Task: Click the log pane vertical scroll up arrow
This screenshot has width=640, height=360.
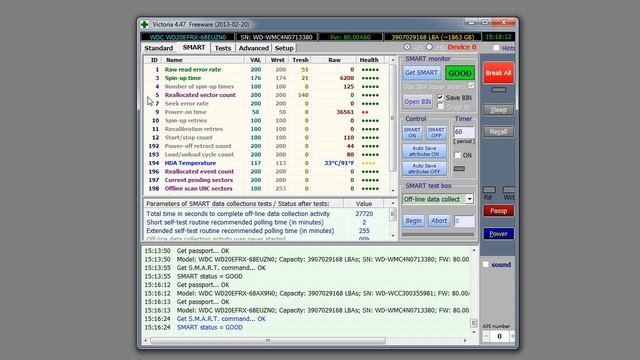Action: pyautogui.click(x=474, y=250)
